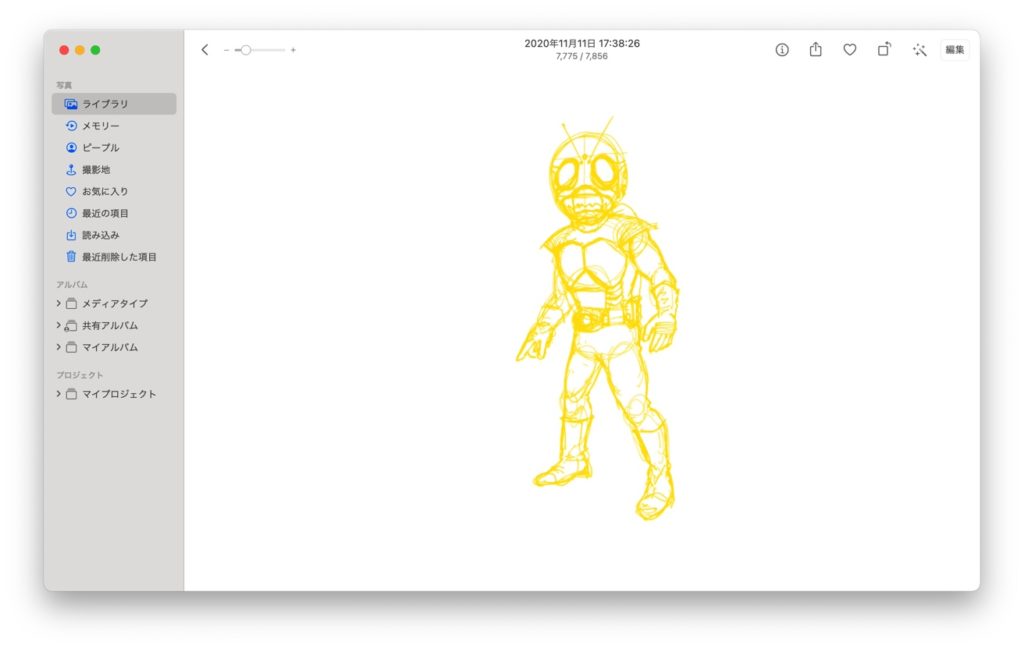Click the share icon in toolbar

[x=816, y=49]
